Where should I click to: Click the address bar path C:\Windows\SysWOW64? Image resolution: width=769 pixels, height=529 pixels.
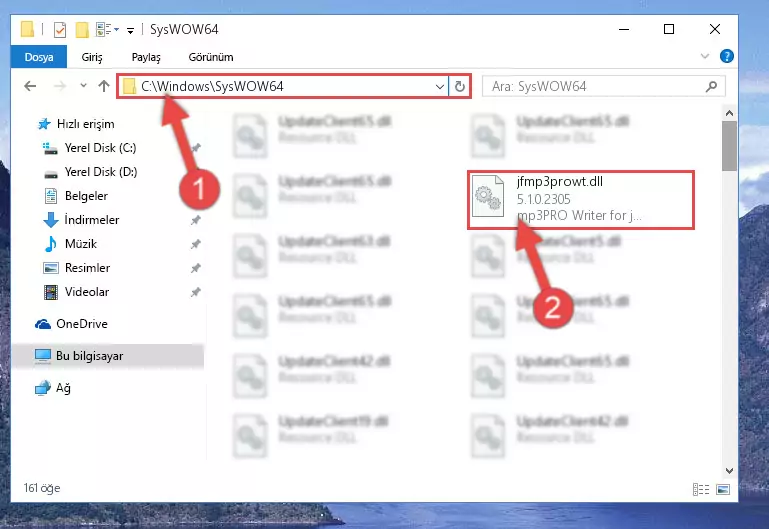(x=212, y=86)
